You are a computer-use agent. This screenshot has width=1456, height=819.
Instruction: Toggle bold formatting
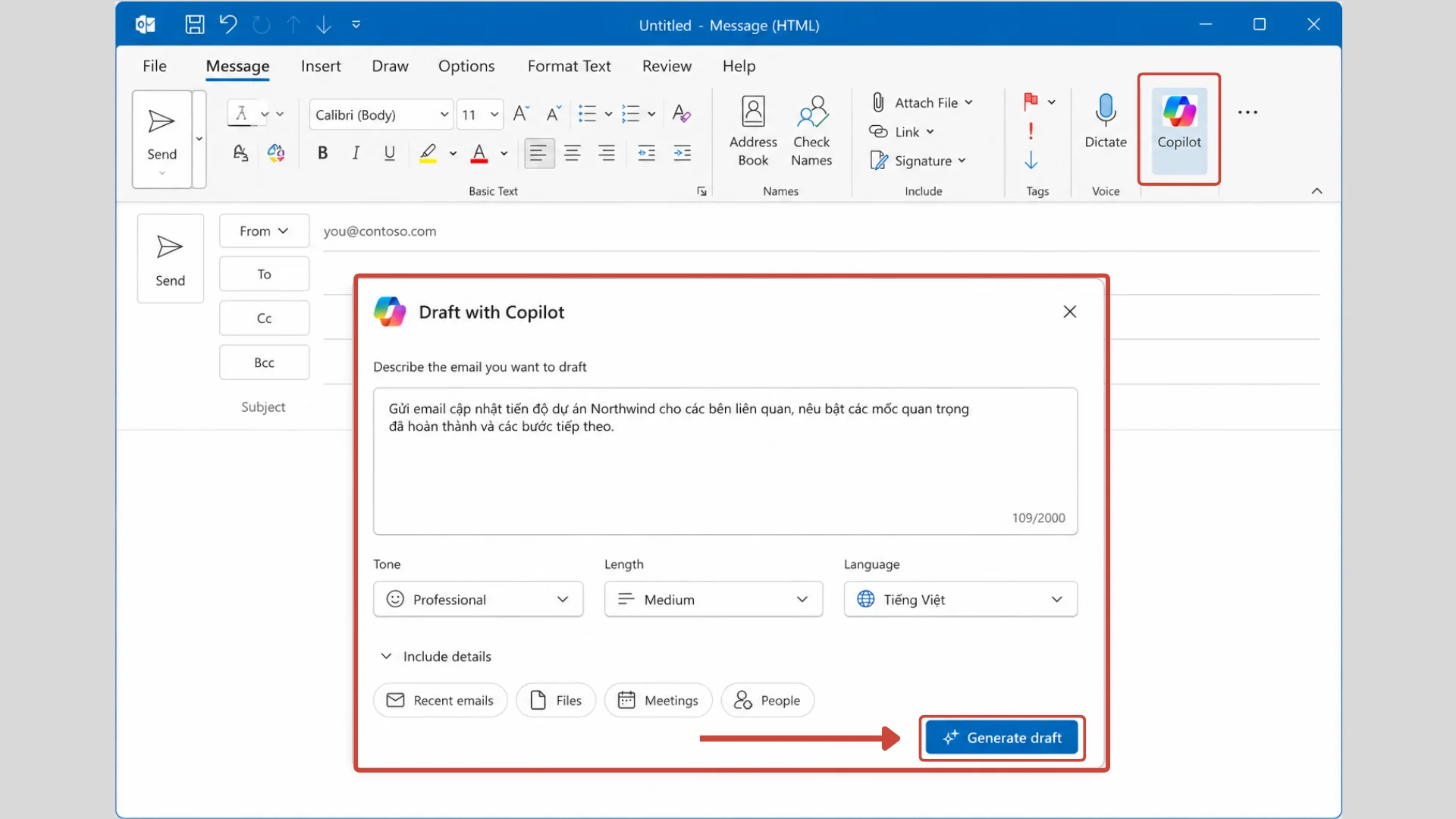pyautogui.click(x=322, y=153)
